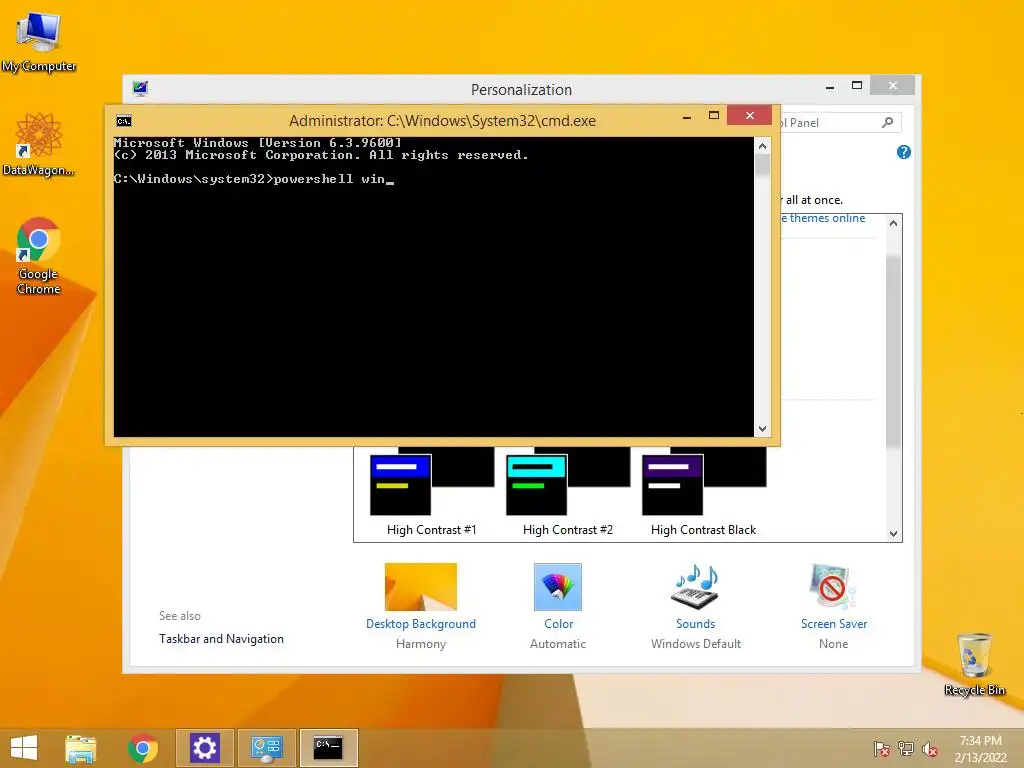The image size is (1024, 768).
Task: Click the cmd.exe title bar system icon
Action: [124, 121]
